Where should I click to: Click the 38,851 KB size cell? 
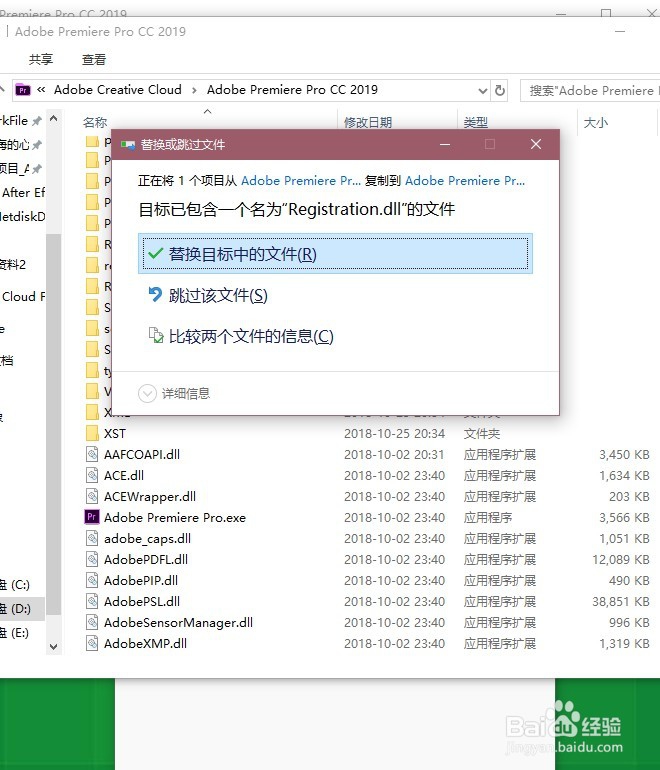pyautogui.click(x=621, y=602)
